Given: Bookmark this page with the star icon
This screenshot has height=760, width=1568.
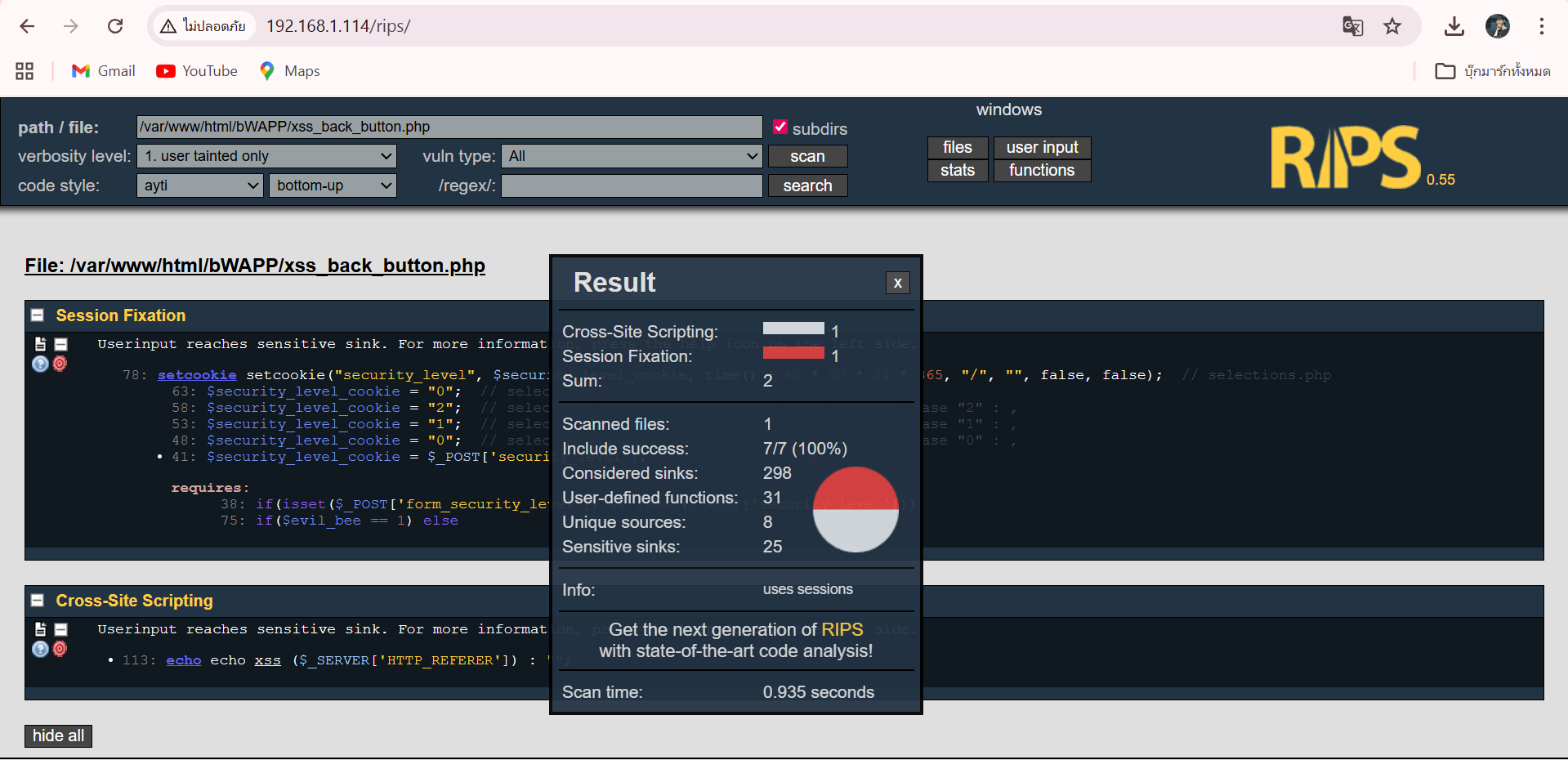Looking at the screenshot, I should click(x=1392, y=26).
